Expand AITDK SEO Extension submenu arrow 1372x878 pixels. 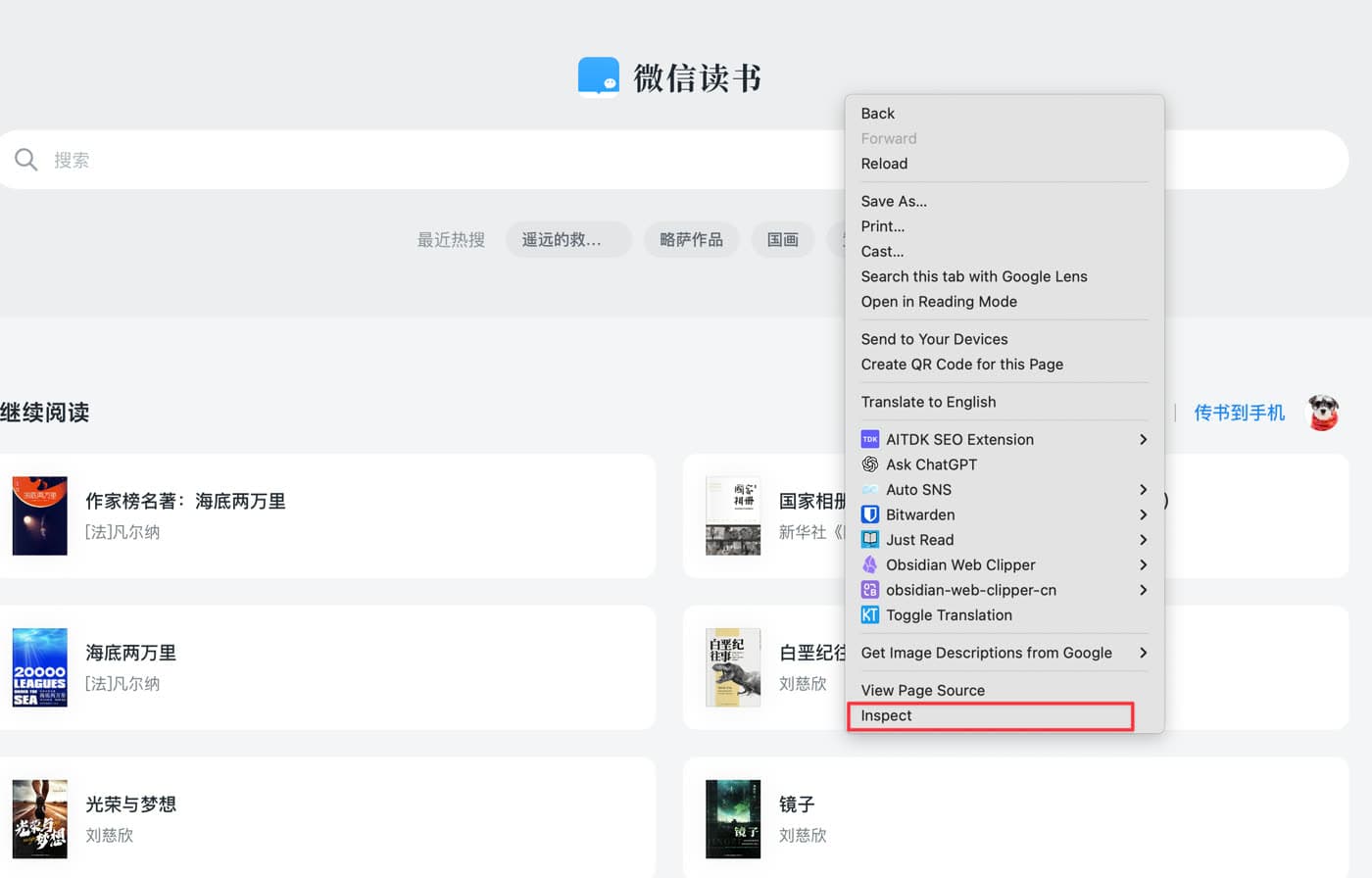[1143, 439]
